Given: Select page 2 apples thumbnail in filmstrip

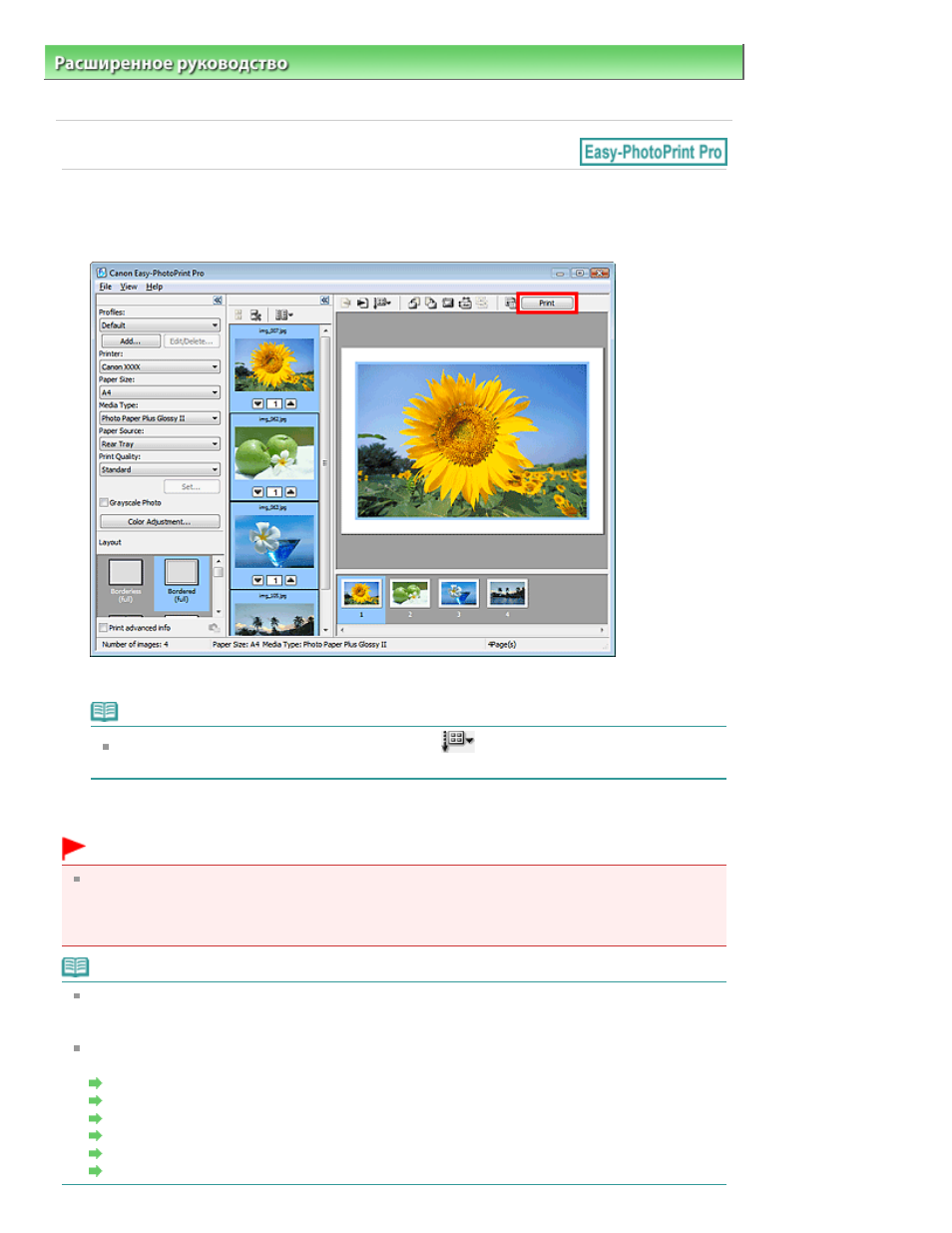Looking at the screenshot, I should pos(410,593).
